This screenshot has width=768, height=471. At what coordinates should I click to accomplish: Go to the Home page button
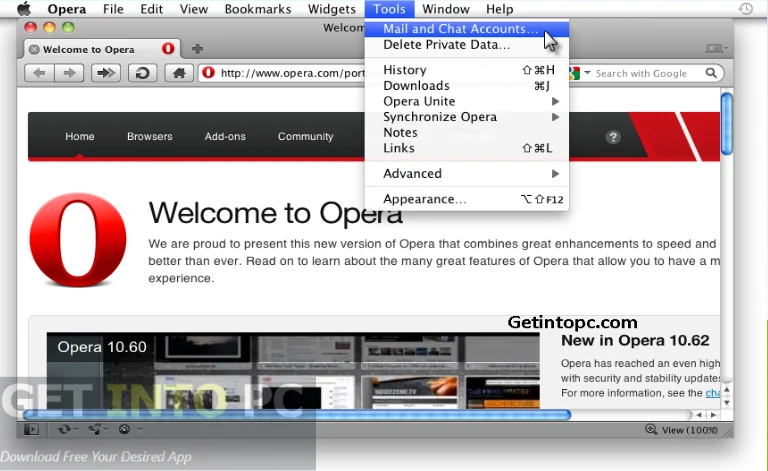[179, 73]
